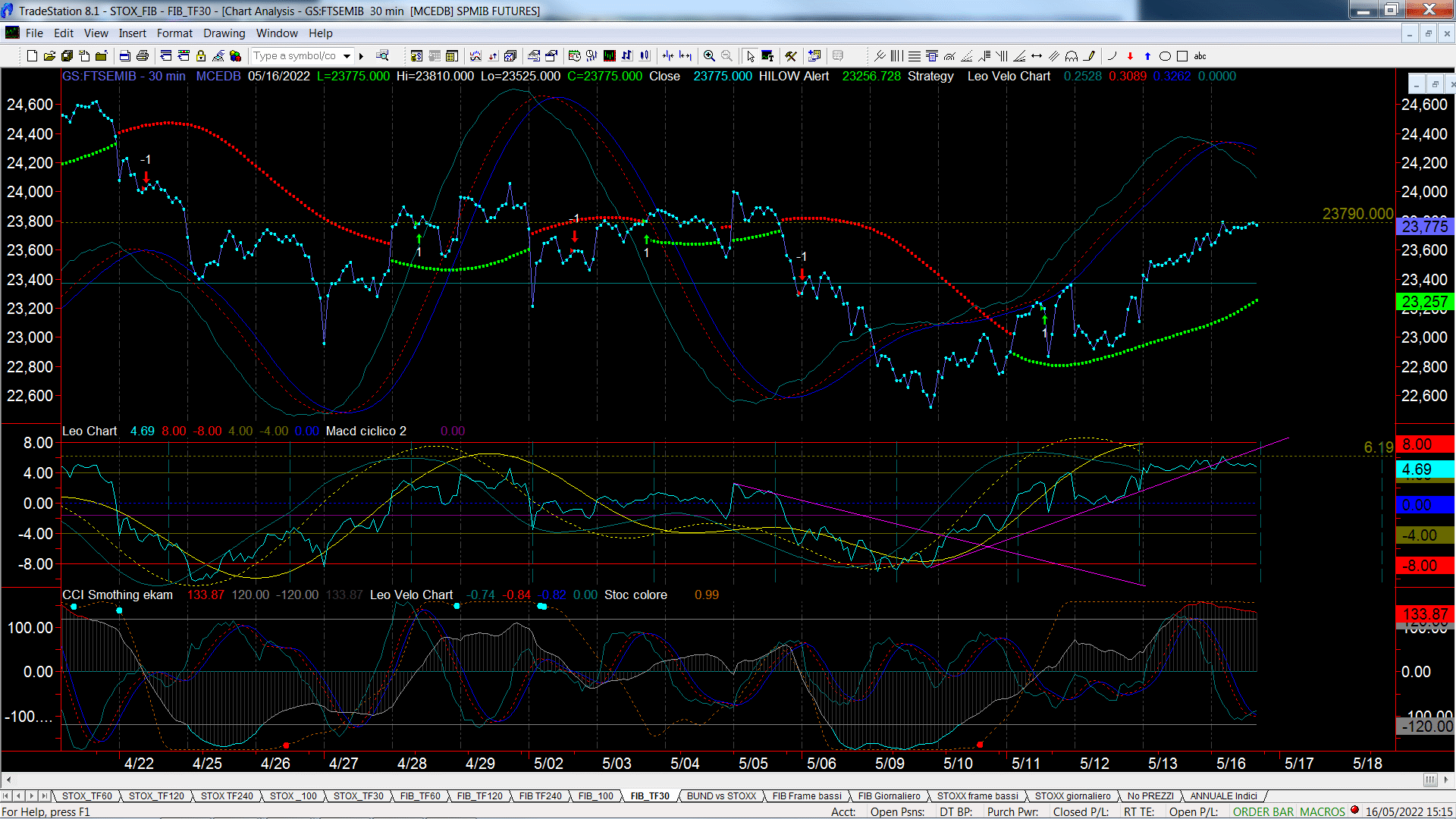Click the red 133.87 CCI value marker

[1424, 614]
